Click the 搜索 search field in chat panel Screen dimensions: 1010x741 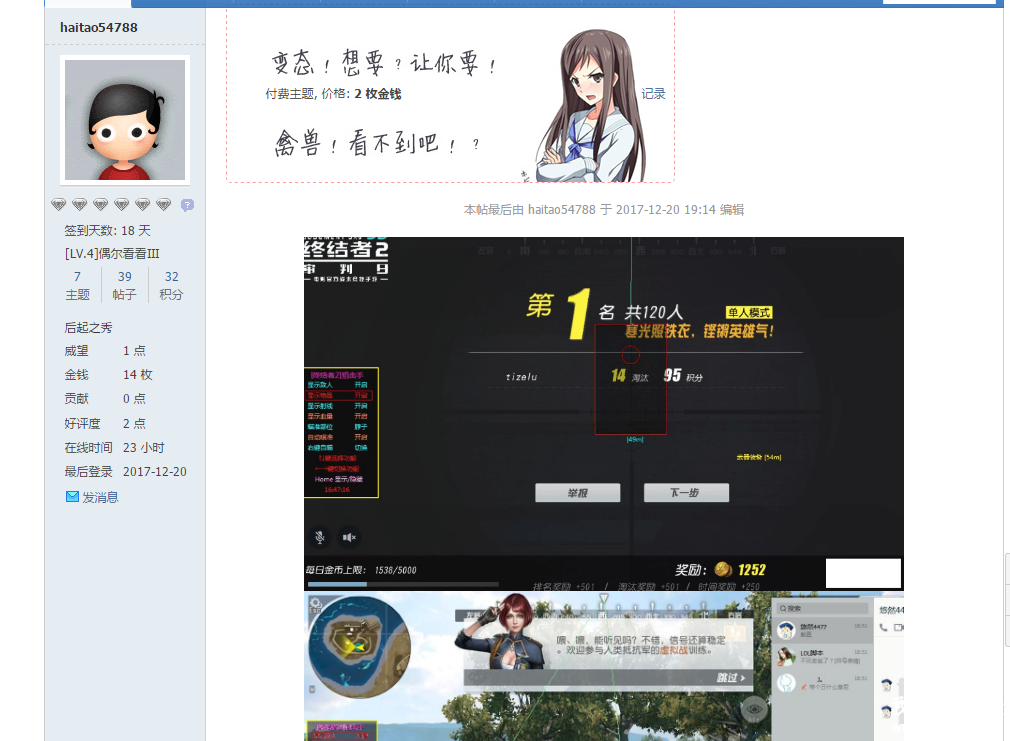tap(822, 608)
